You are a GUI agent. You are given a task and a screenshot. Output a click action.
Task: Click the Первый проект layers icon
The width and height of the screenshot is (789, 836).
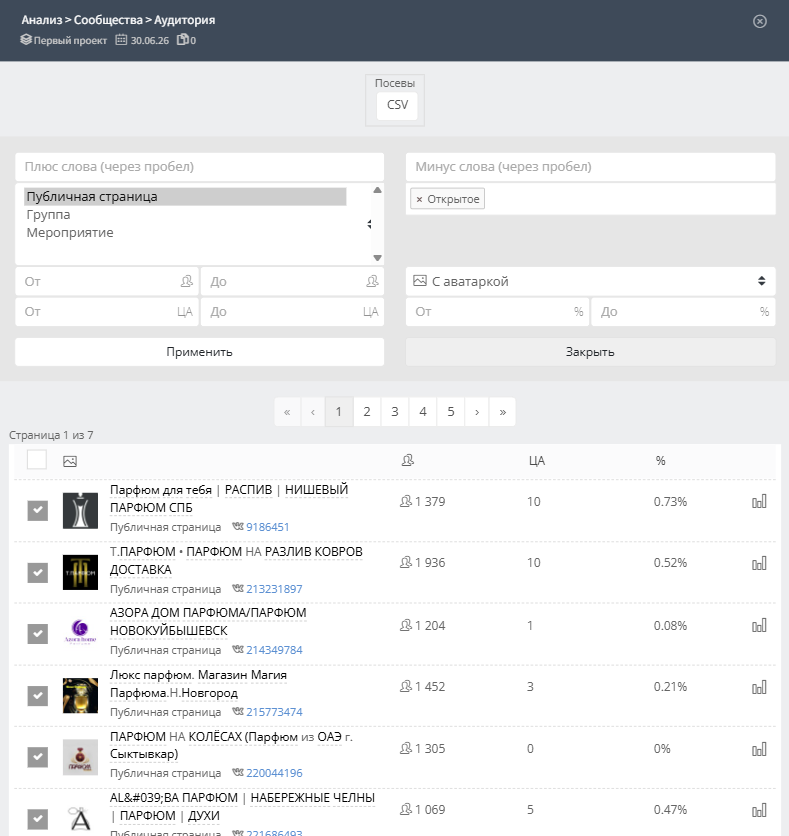click(26, 39)
